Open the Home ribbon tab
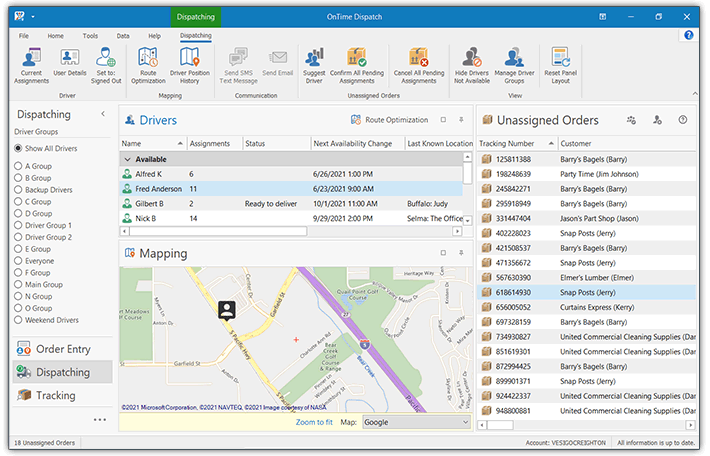 pyautogui.click(x=56, y=35)
